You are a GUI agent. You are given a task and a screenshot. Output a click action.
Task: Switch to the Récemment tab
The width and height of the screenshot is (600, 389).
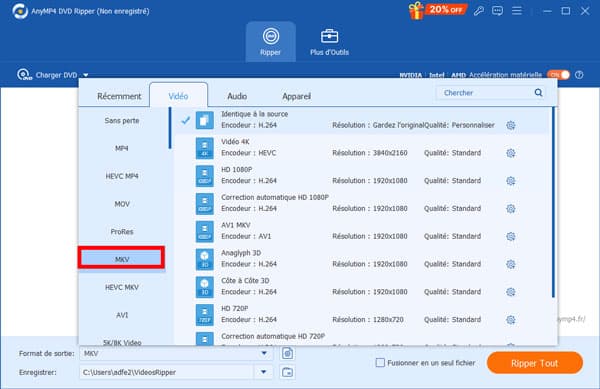pos(119,96)
